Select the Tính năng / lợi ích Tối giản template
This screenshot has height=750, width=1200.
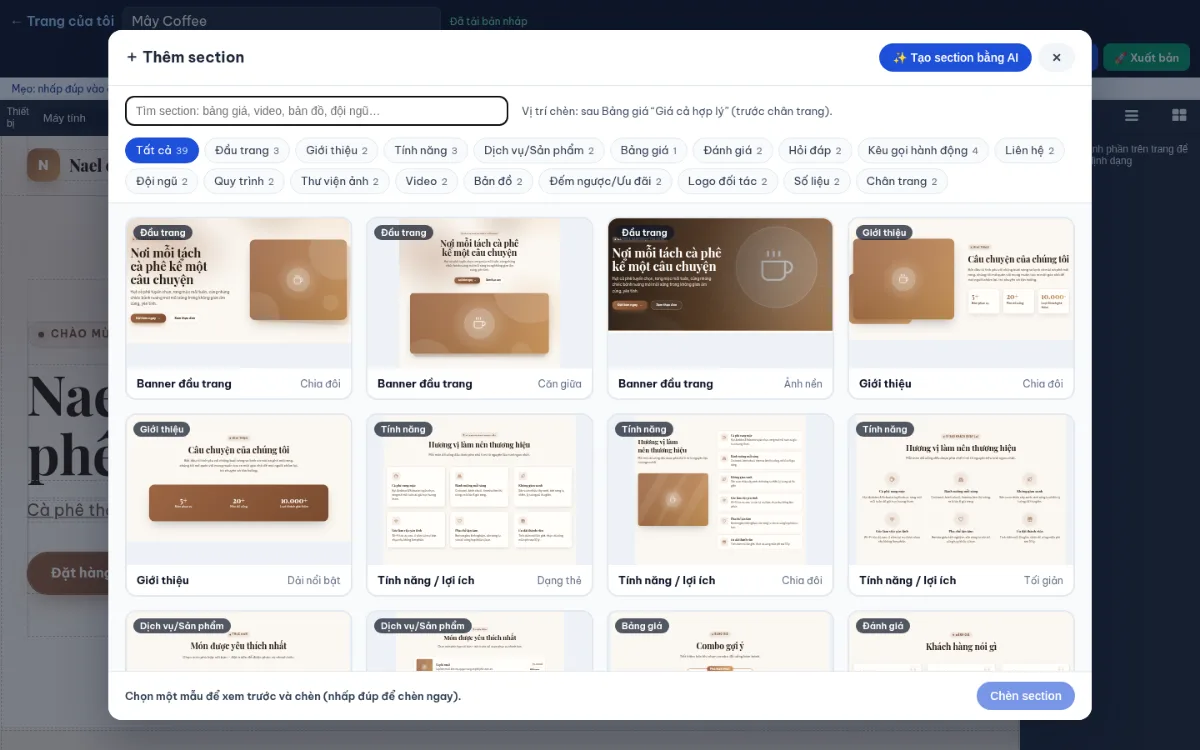pyautogui.click(x=961, y=505)
